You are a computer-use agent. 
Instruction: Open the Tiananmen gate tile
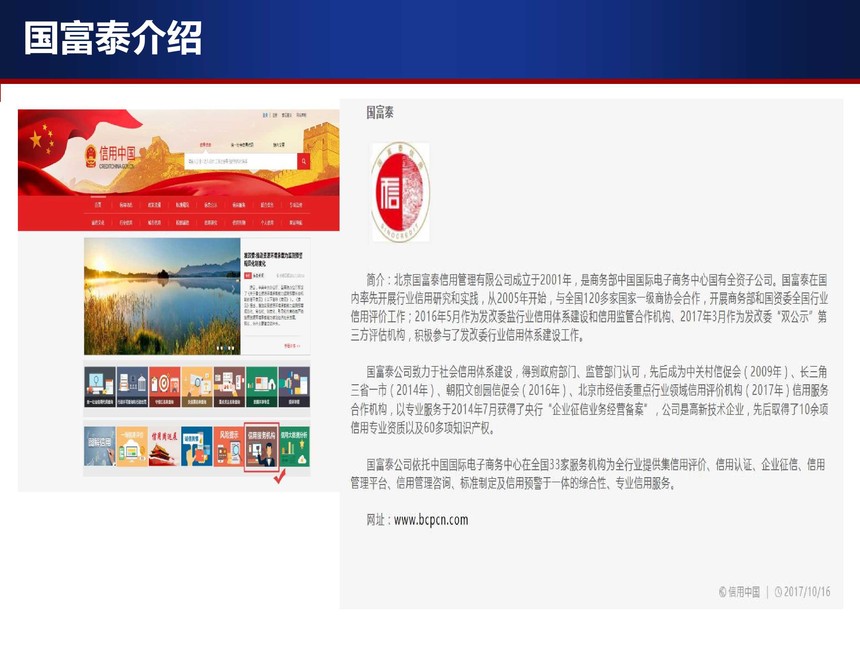point(165,446)
